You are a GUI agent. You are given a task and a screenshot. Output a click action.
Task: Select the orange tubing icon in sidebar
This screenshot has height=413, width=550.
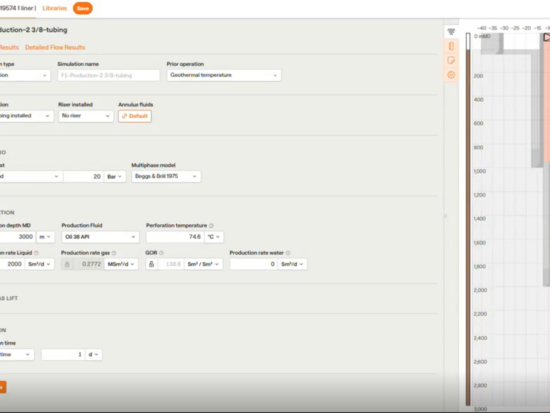coord(451,46)
